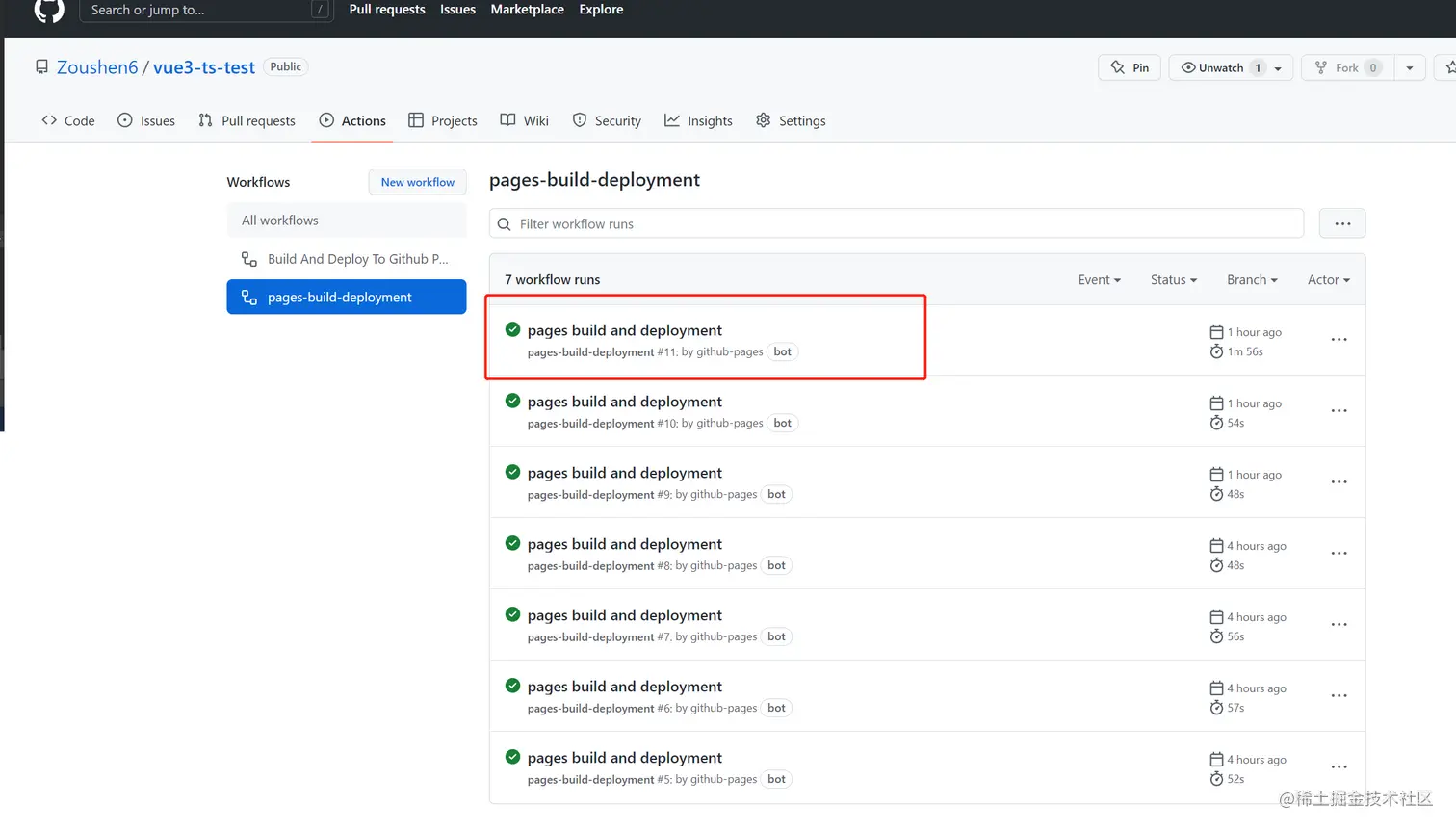The image size is (1456, 831).
Task: Click the 1m 56s duration of run #11
Action: coord(1245,352)
